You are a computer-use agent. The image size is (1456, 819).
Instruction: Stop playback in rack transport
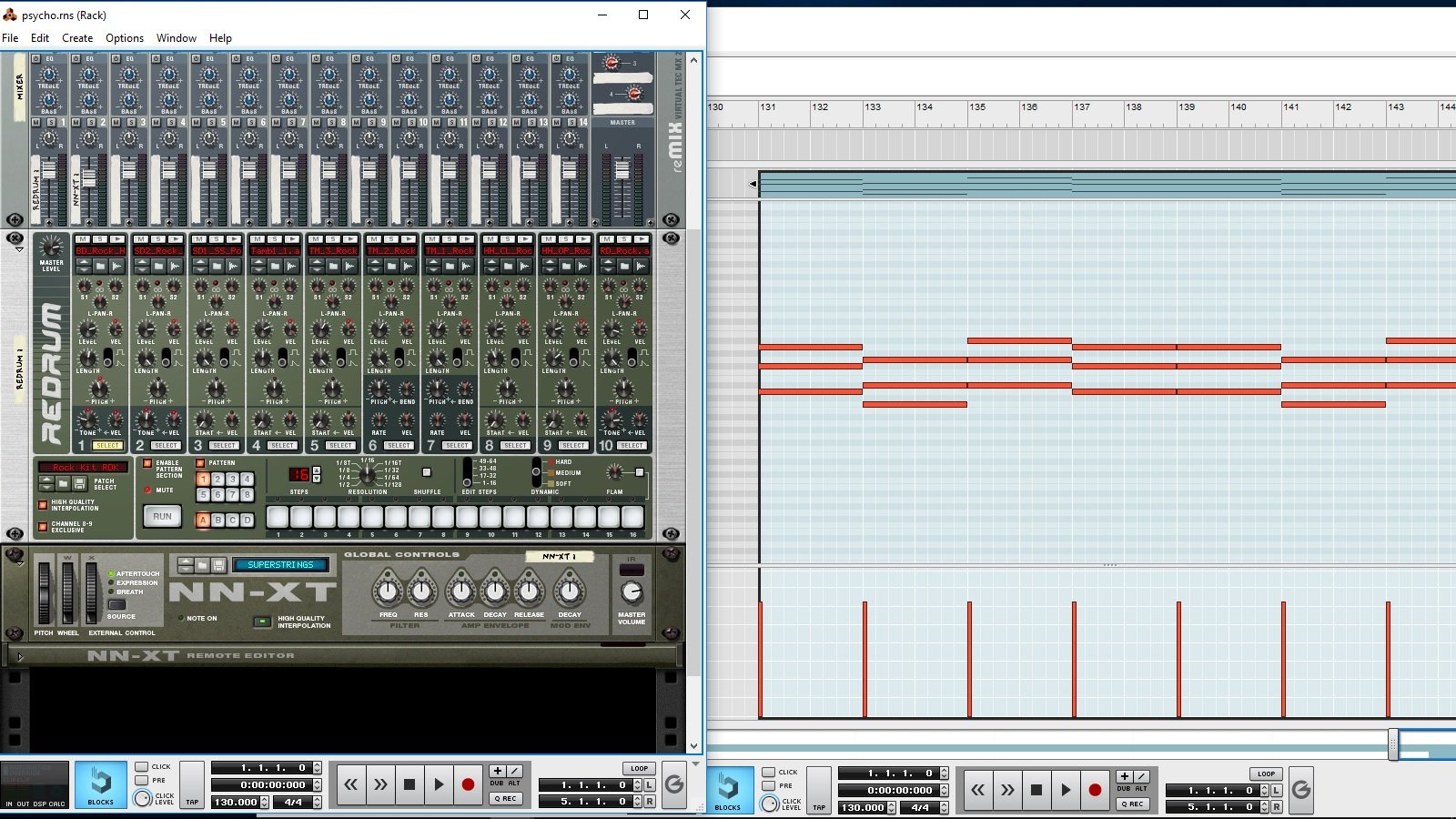click(x=409, y=784)
